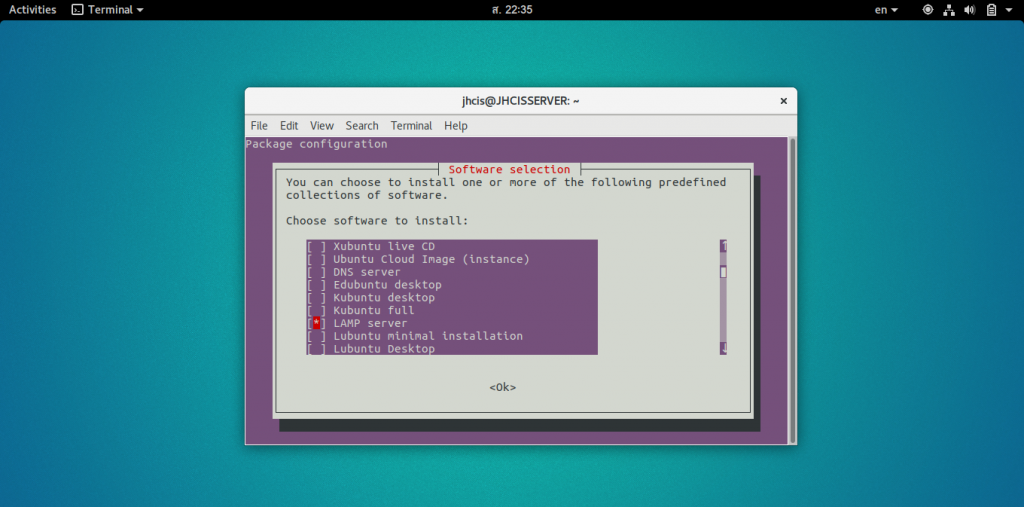This screenshot has height=507, width=1024.
Task: Click the software list scroll-down arrow
Action: (x=724, y=348)
